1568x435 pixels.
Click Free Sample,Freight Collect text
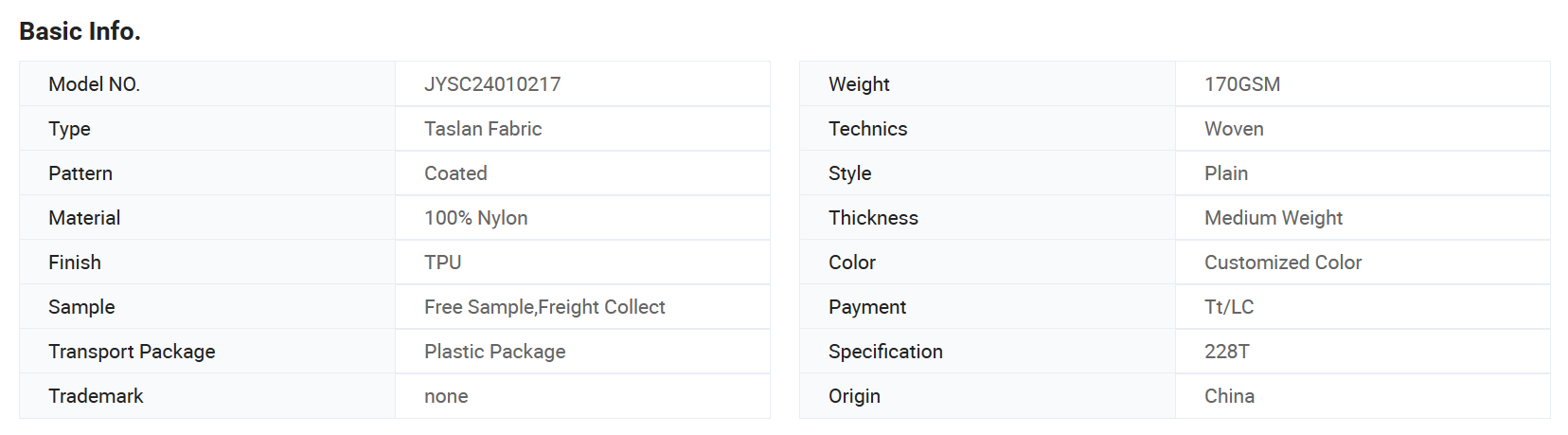[x=544, y=307]
